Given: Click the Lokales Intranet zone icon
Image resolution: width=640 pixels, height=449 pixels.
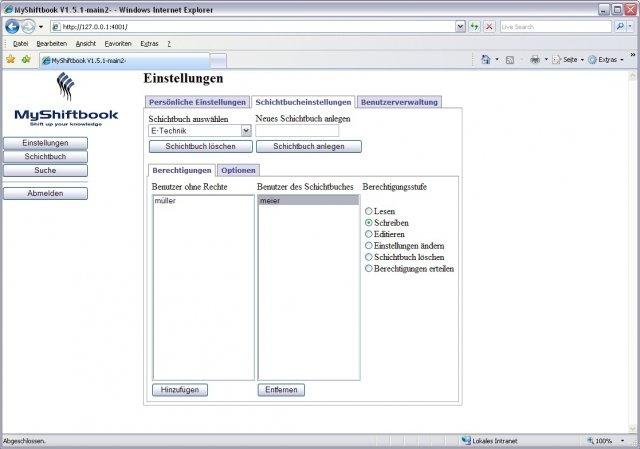Looking at the screenshot, I should pos(466,440).
